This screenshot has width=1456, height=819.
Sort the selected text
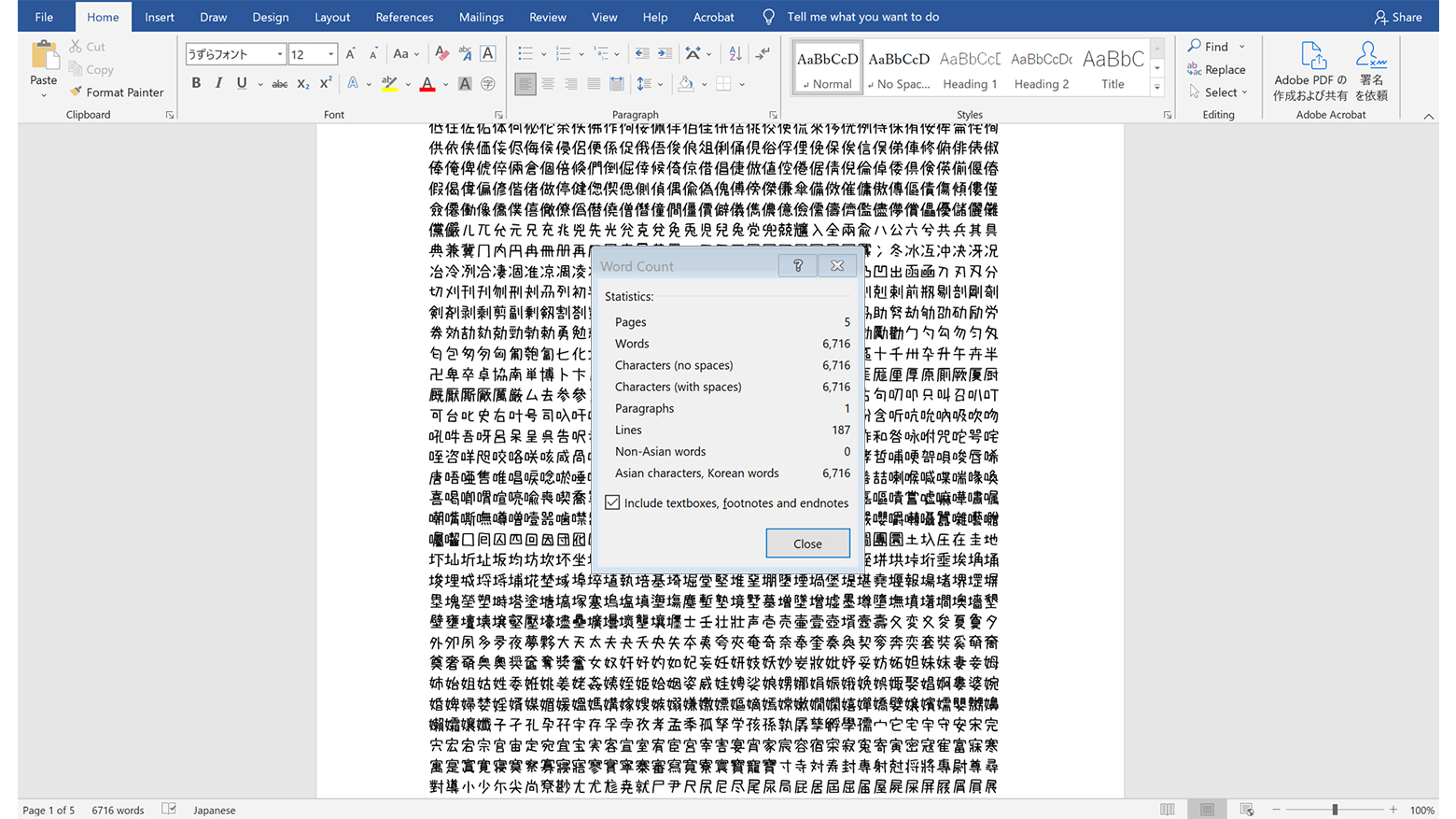tap(735, 54)
